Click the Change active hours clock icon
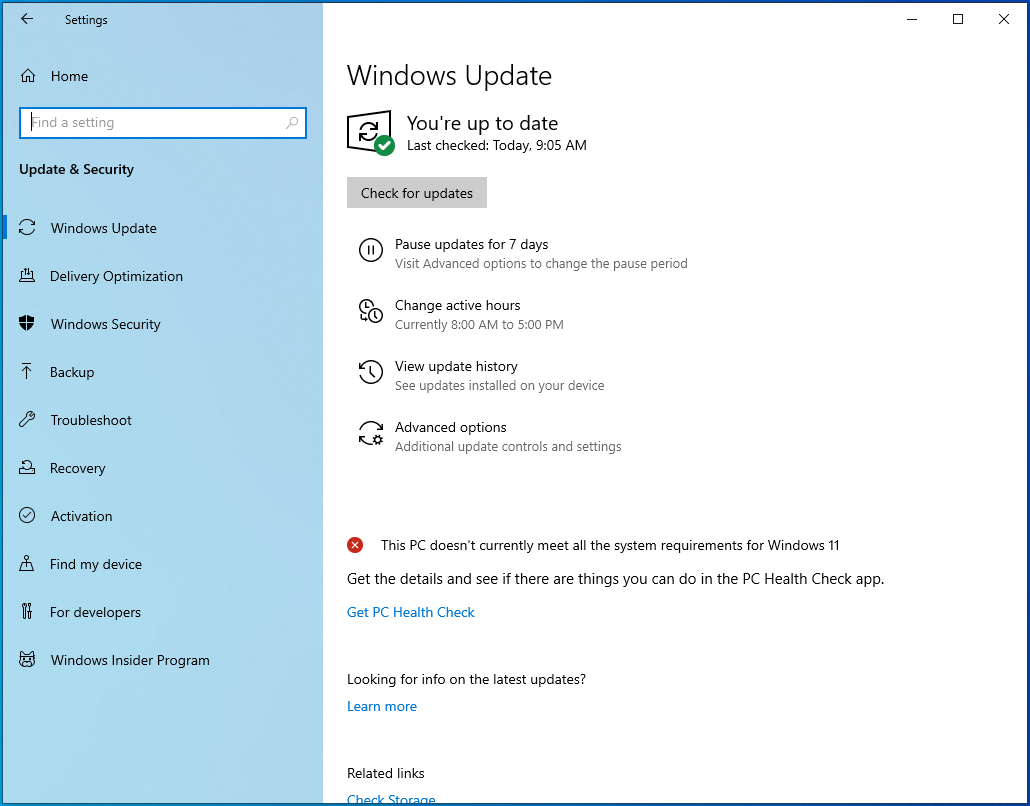 370,311
